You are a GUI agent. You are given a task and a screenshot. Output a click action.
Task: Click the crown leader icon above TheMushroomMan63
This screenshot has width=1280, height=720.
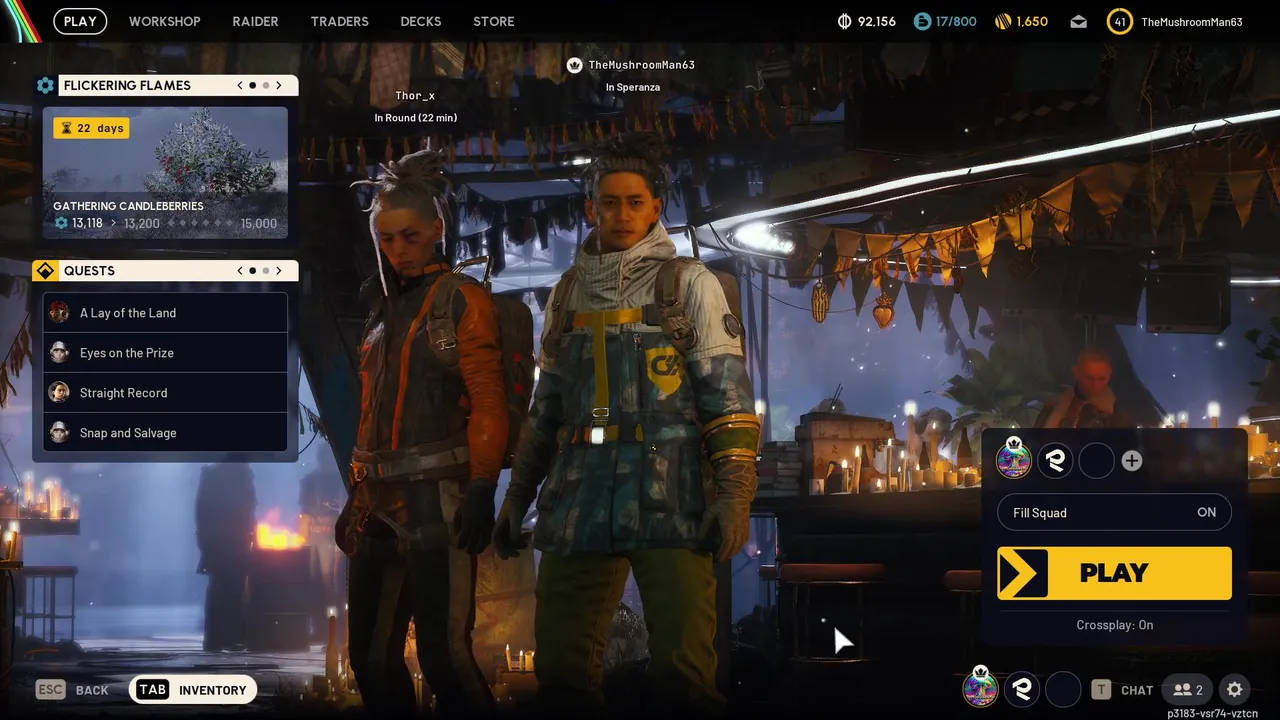coord(574,65)
